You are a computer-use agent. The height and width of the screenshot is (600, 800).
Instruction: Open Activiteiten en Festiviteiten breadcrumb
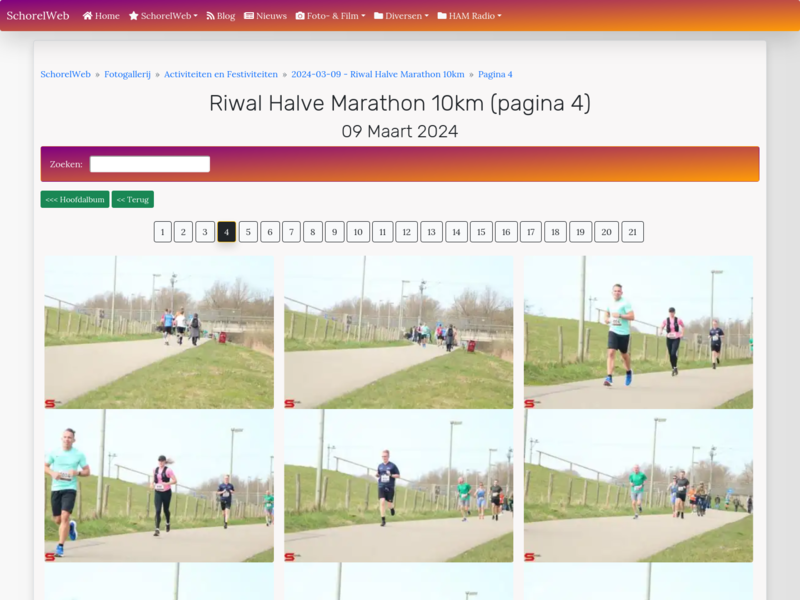pyautogui.click(x=221, y=74)
